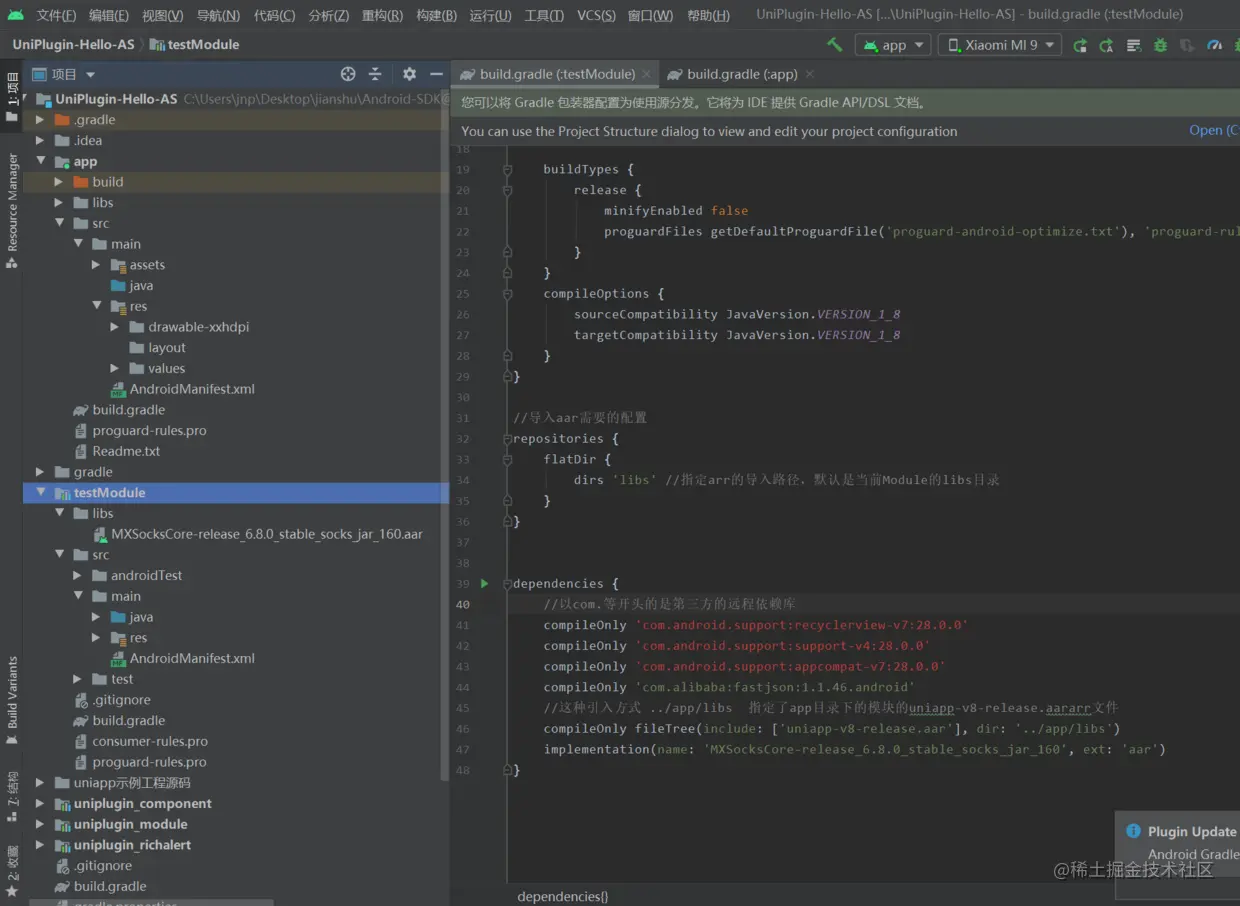This screenshot has height=906, width=1240.
Task: Click the fold marker at line 25 compileOptions
Action: point(507,293)
